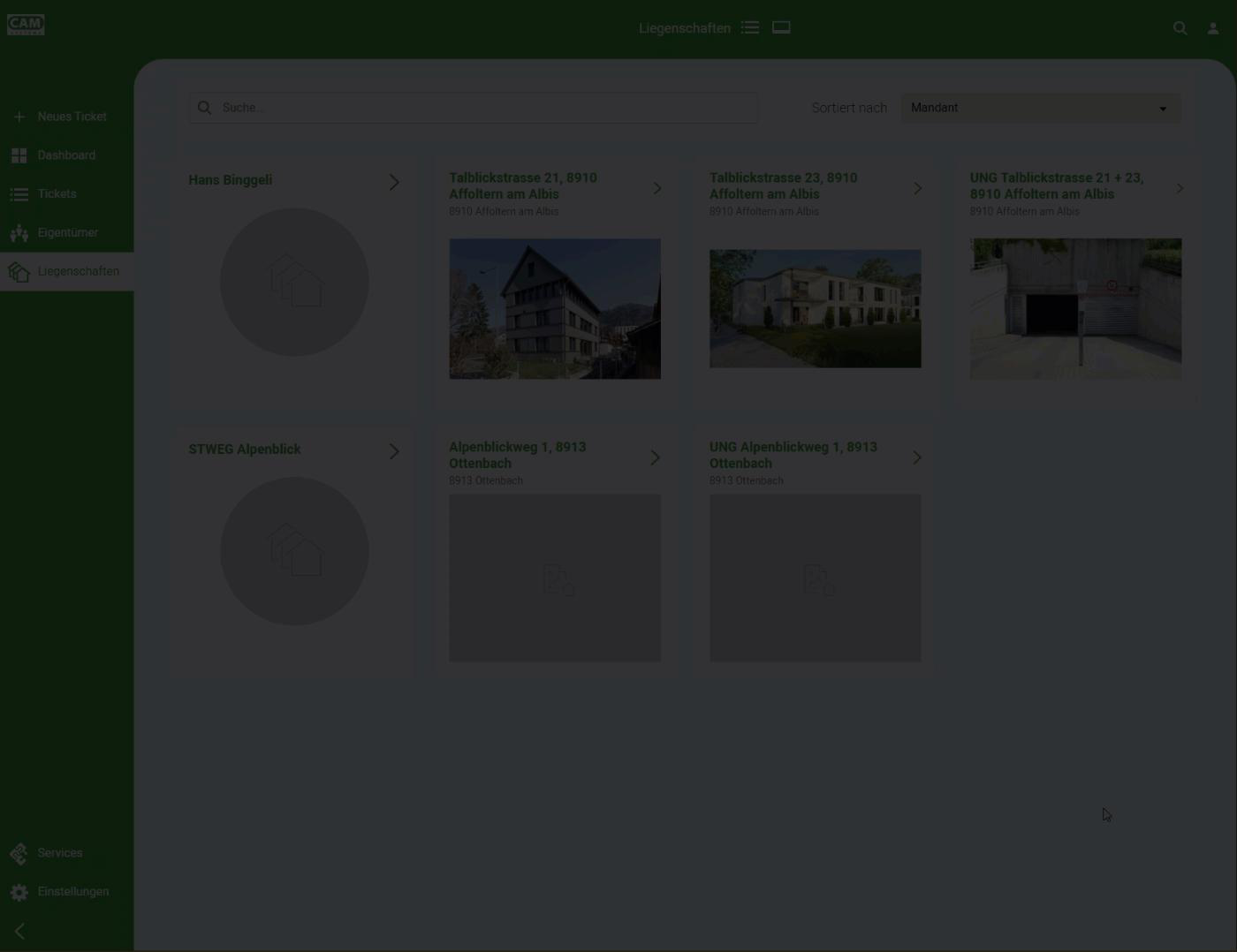This screenshot has height=952, width=1237.
Task: Expand UNG Talblickstrasse 21 + 23 chevron
Action: click(x=1180, y=188)
